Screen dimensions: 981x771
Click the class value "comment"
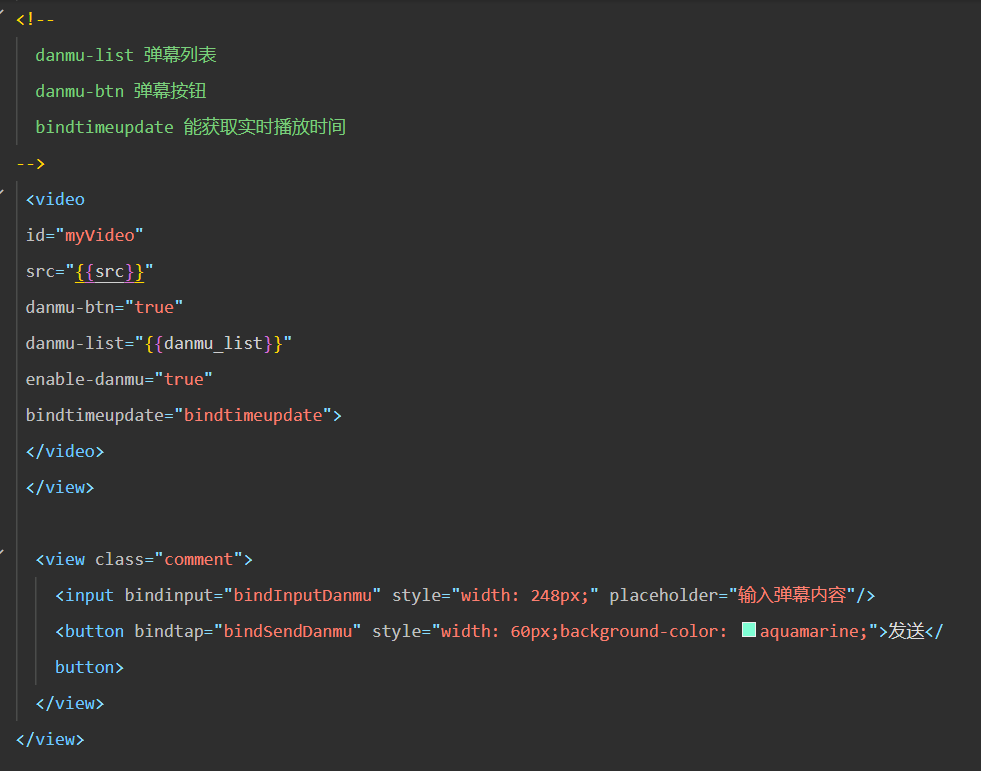click(198, 559)
